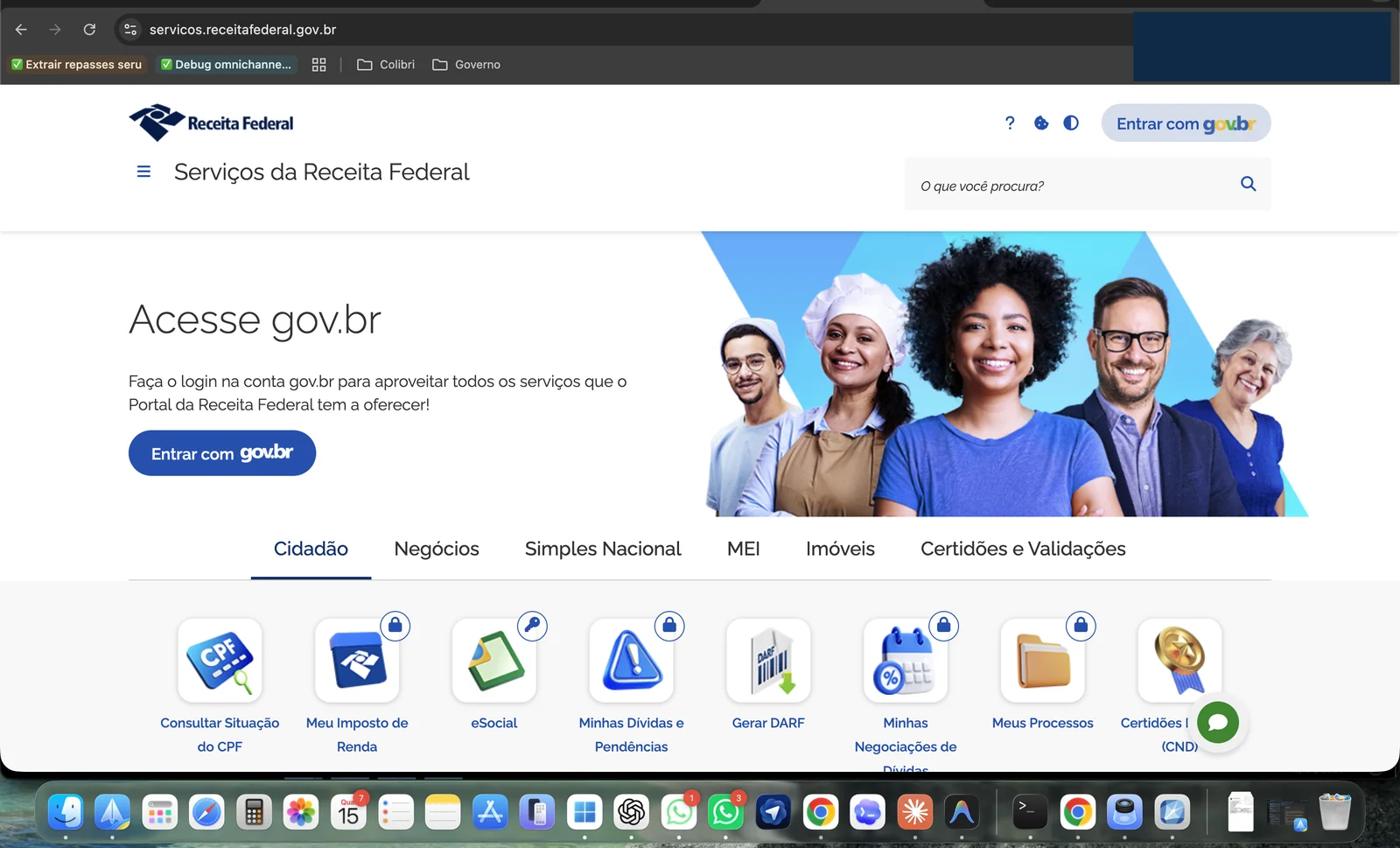Click the cookie preferences icon
The height and width of the screenshot is (848, 1400).
click(x=1040, y=123)
